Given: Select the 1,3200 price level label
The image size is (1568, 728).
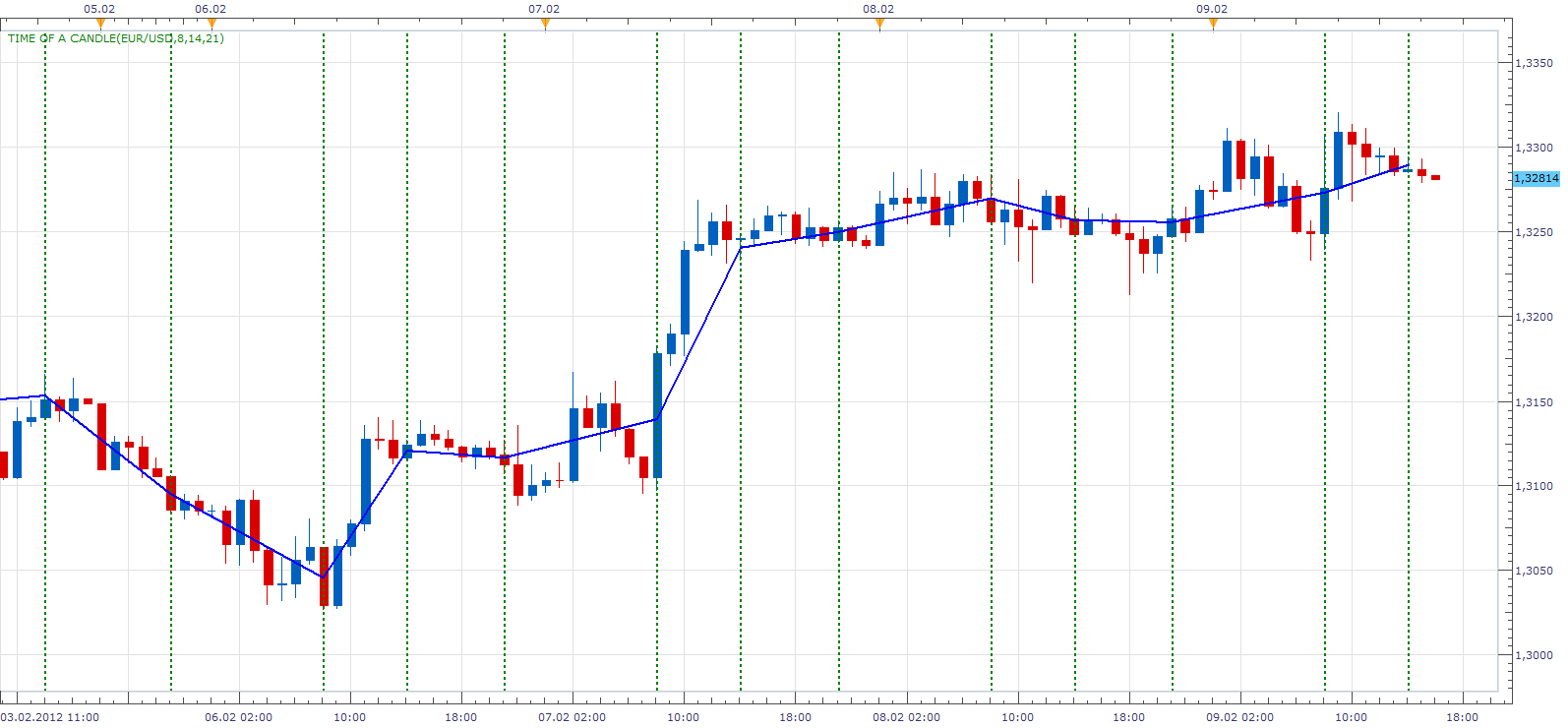Looking at the screenshot, I should (1535, 317).
